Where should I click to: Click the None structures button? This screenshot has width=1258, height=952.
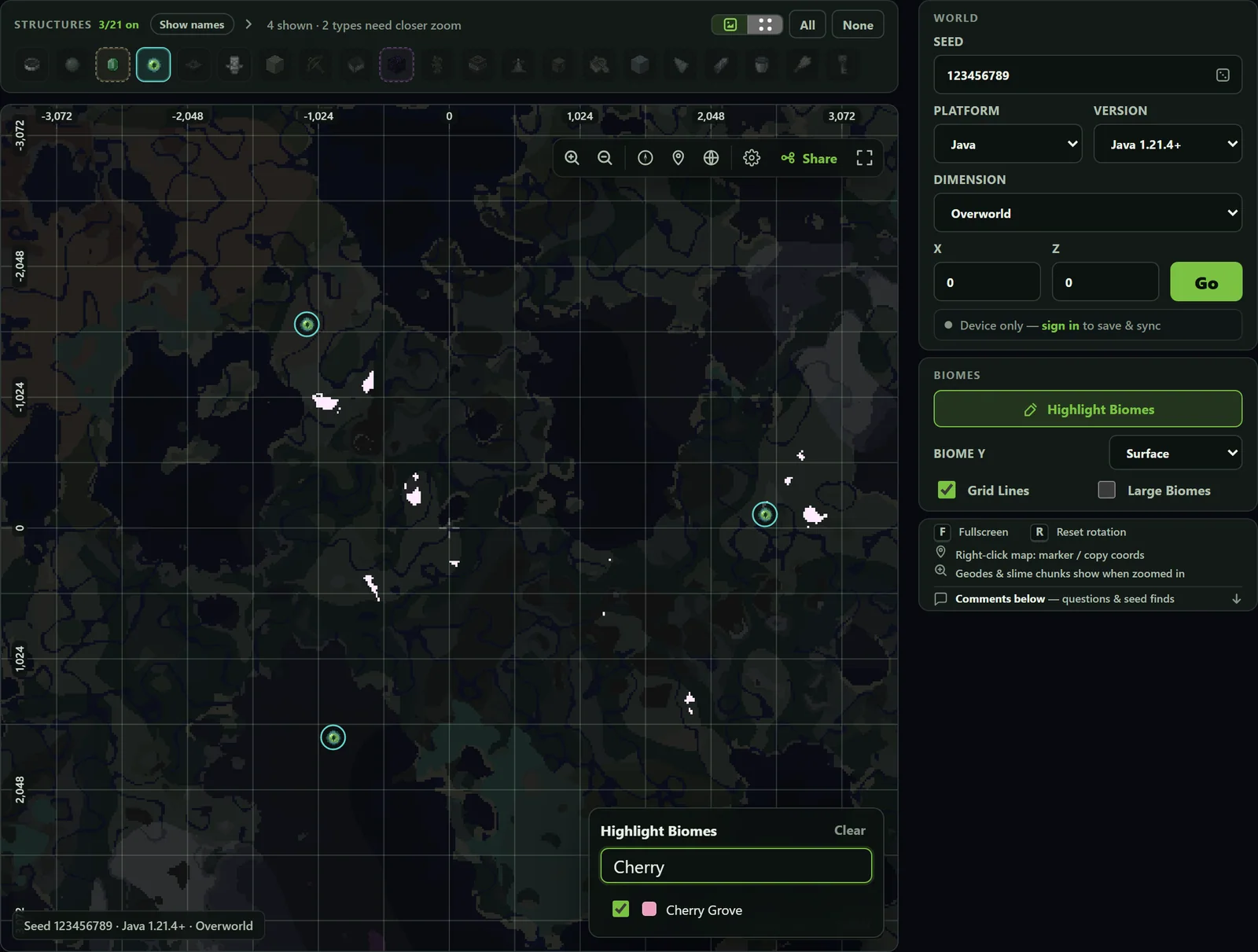(858, 24)
